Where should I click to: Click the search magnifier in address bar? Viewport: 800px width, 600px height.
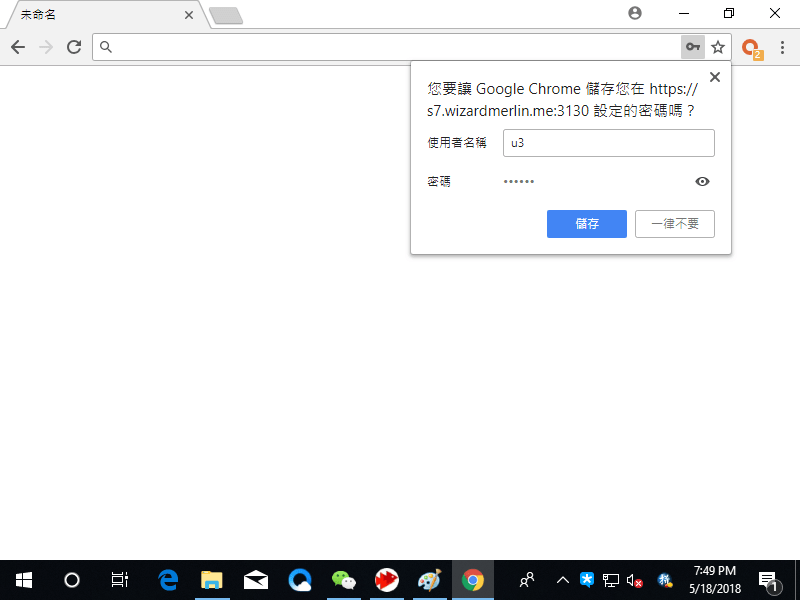(106, 47)
